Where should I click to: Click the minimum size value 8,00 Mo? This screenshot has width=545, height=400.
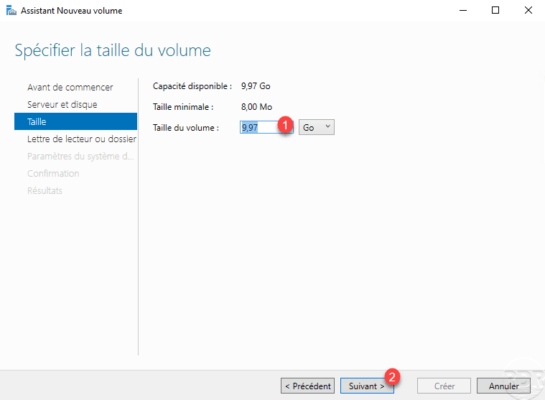point(257,107)
